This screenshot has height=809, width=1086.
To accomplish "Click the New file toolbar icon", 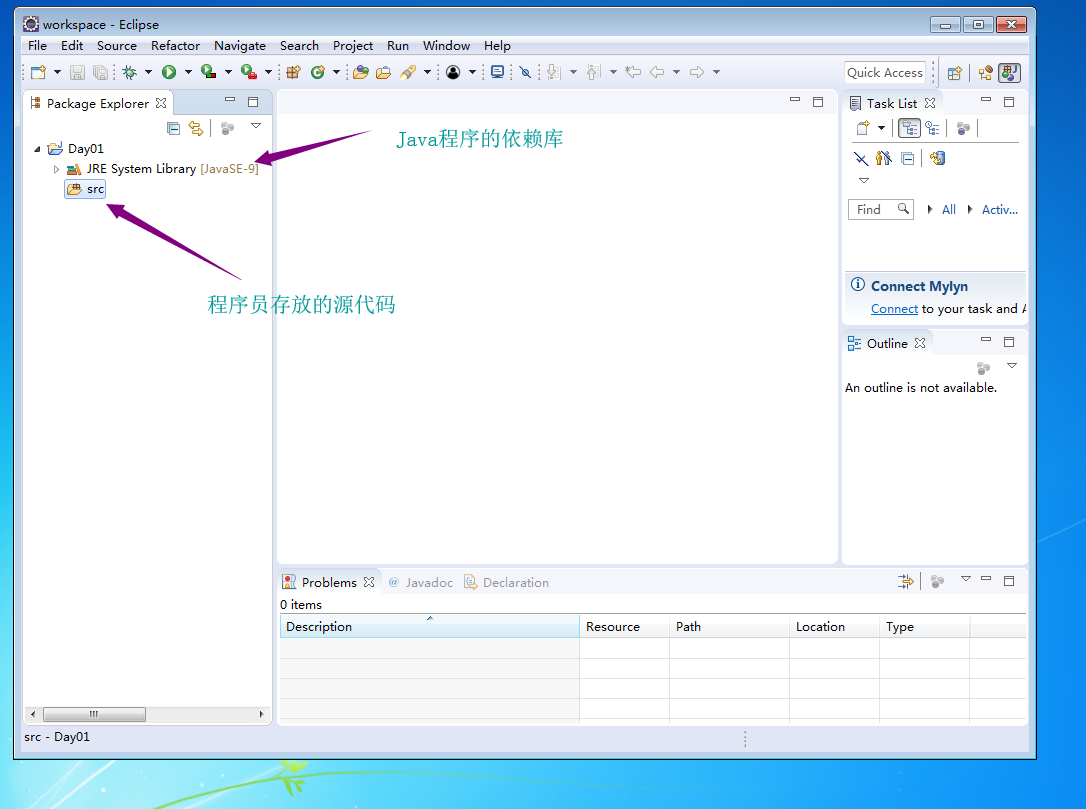I will 39,72.
